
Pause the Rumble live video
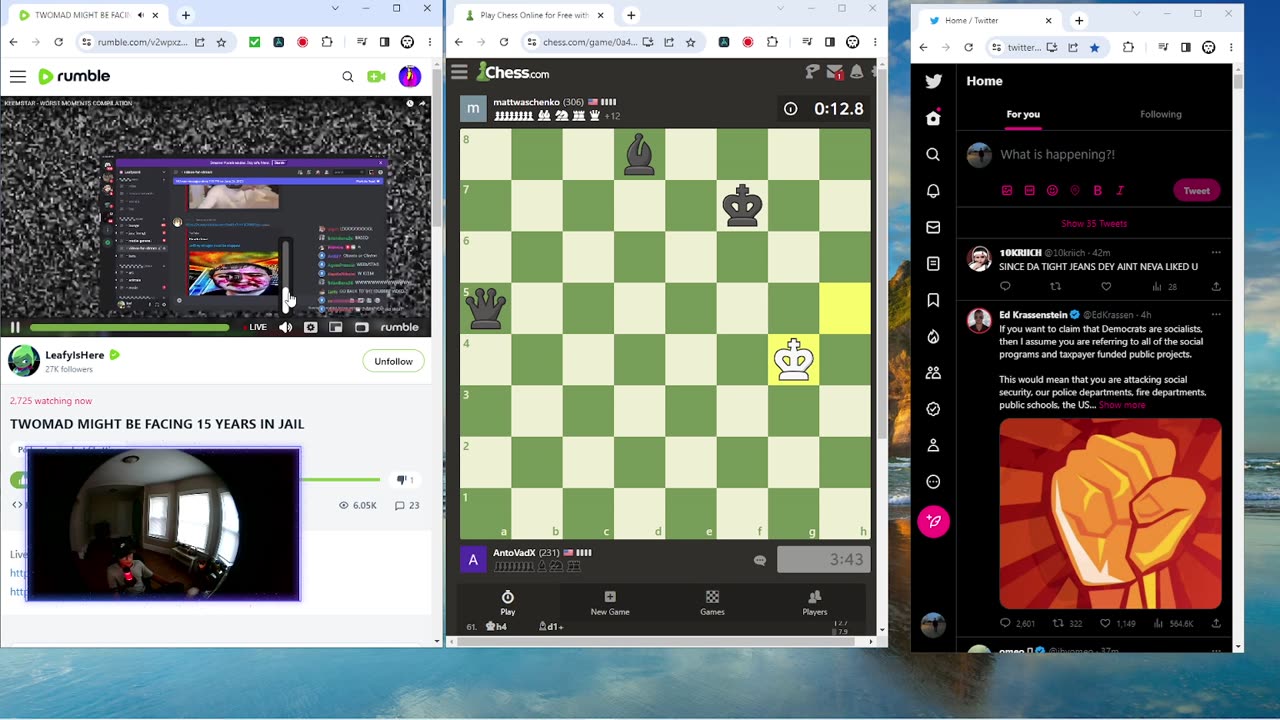(15, 327)
